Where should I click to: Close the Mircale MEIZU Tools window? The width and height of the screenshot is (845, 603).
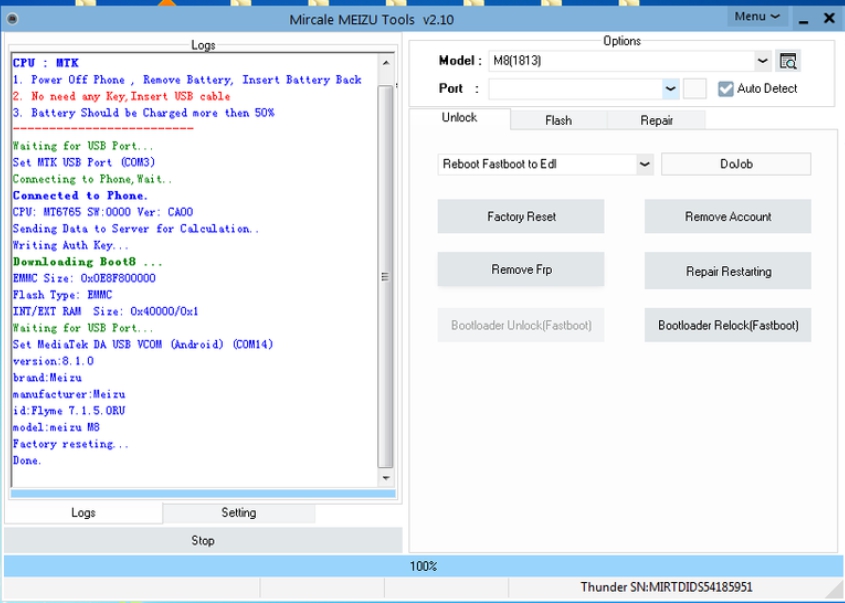(829, 18)
